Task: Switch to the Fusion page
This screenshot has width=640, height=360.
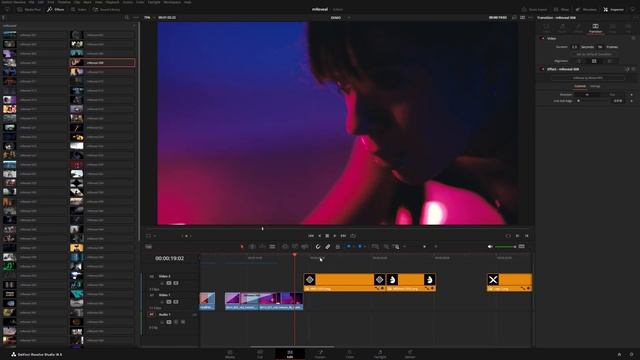Action: click(320, 354)
